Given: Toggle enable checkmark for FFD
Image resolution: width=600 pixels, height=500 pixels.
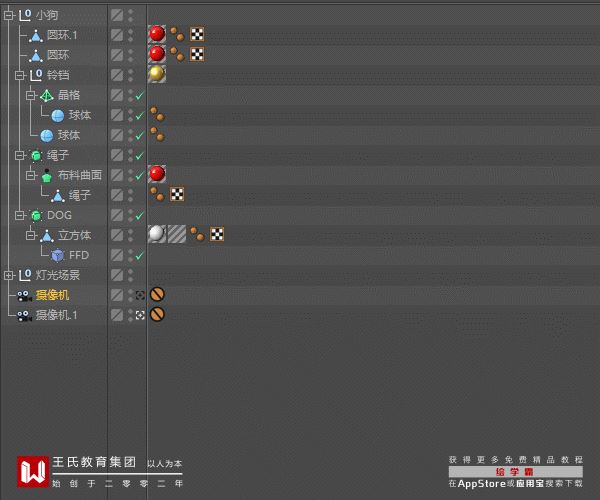Looking at the screenshot, I should 140,256.
